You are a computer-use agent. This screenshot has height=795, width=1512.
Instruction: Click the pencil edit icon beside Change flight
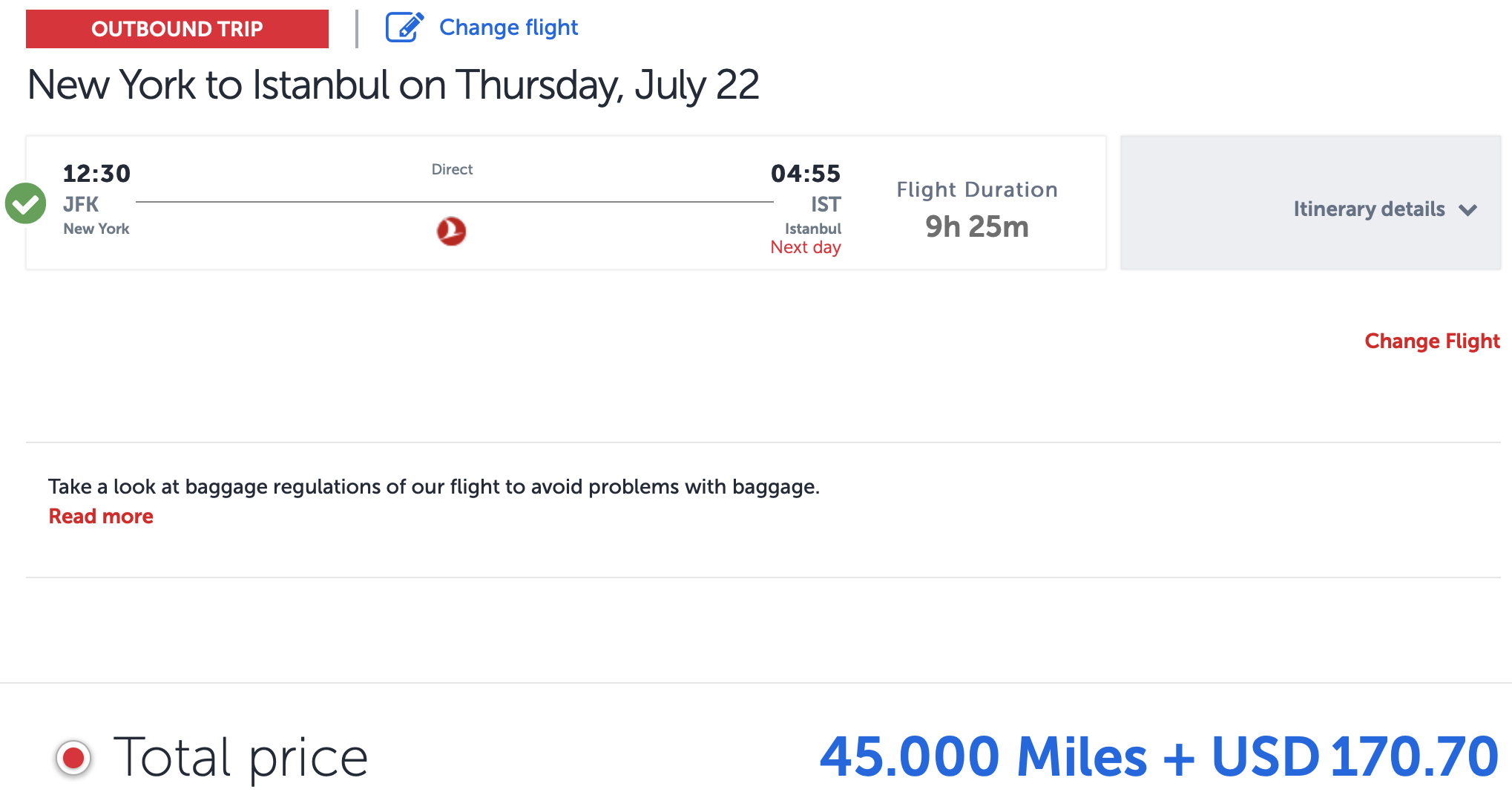[x=403, y=27]
